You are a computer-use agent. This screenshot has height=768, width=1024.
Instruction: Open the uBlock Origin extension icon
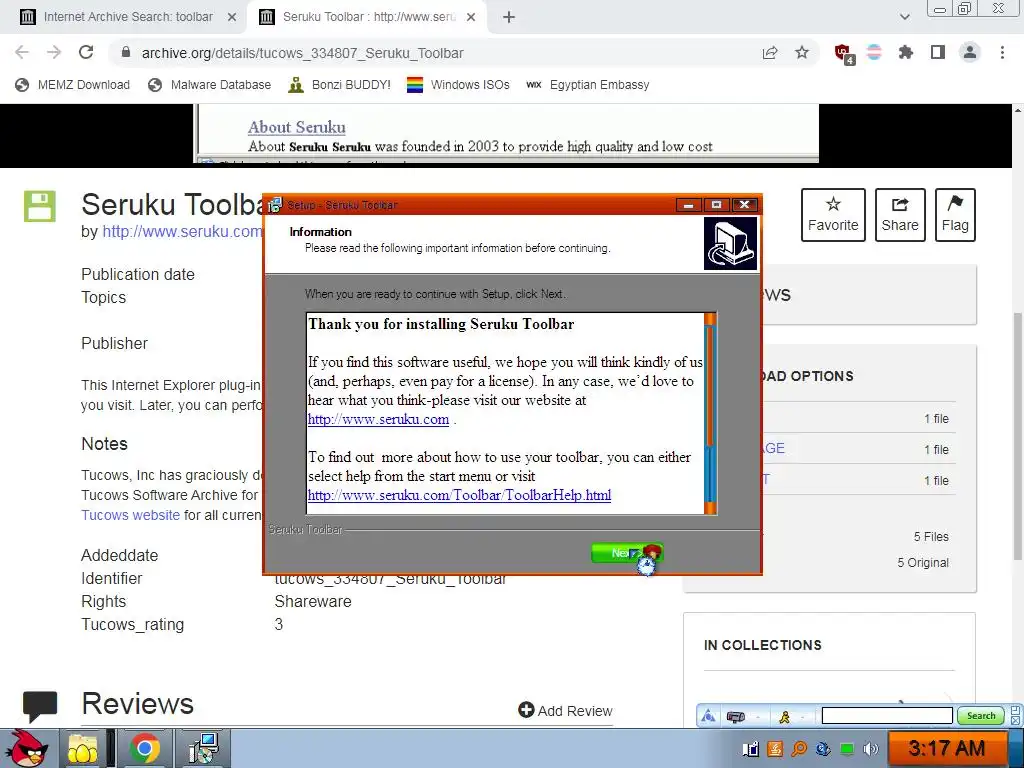[844, 54]
